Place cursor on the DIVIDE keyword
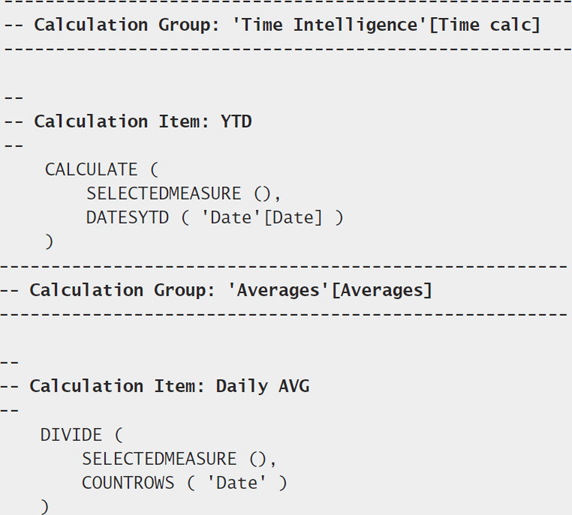 (71, 435)
